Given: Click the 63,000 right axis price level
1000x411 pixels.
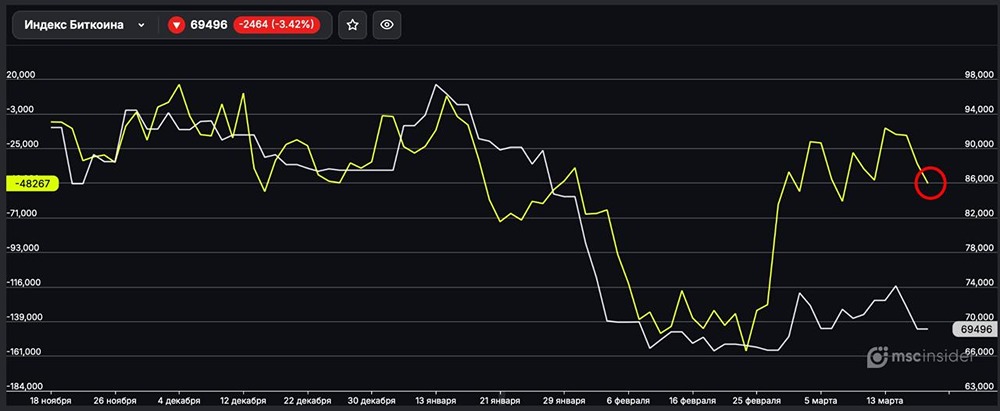Looking at the screenshot, I should [x=974, y=386].
